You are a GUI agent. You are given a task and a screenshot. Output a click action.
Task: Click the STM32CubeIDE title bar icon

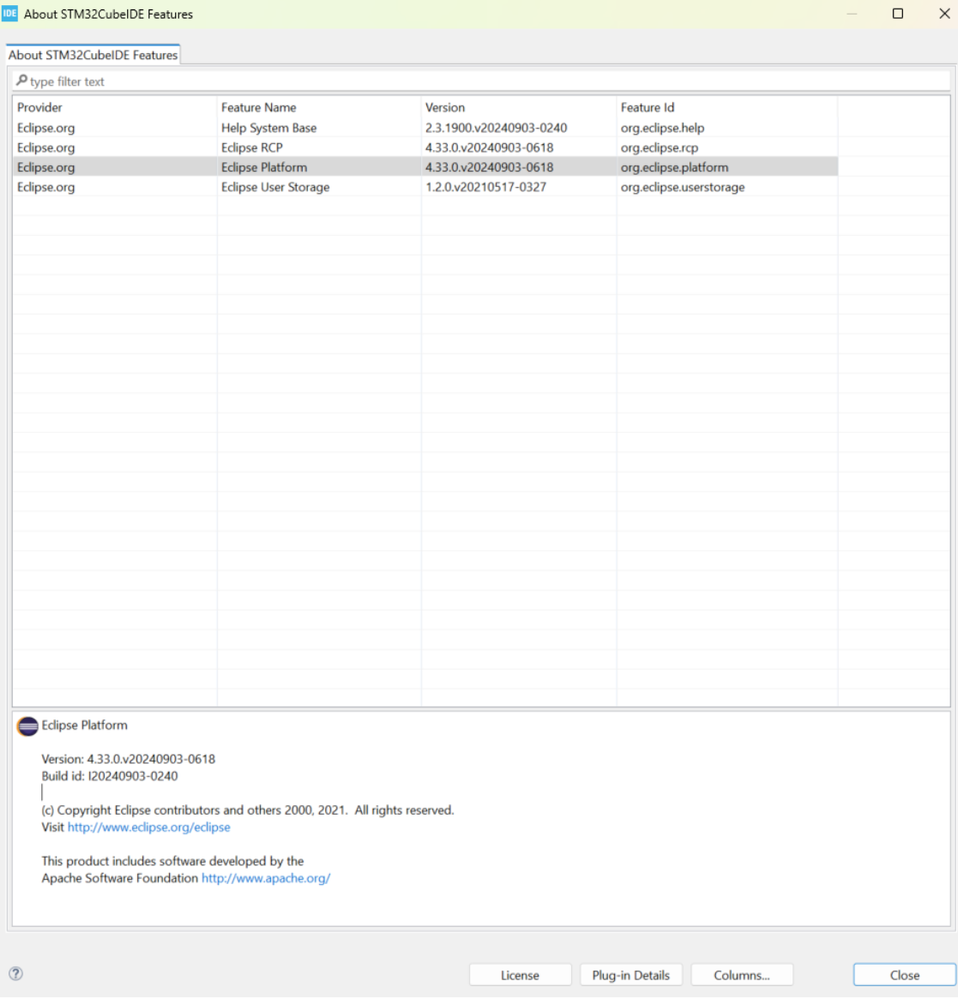[10, 13]
